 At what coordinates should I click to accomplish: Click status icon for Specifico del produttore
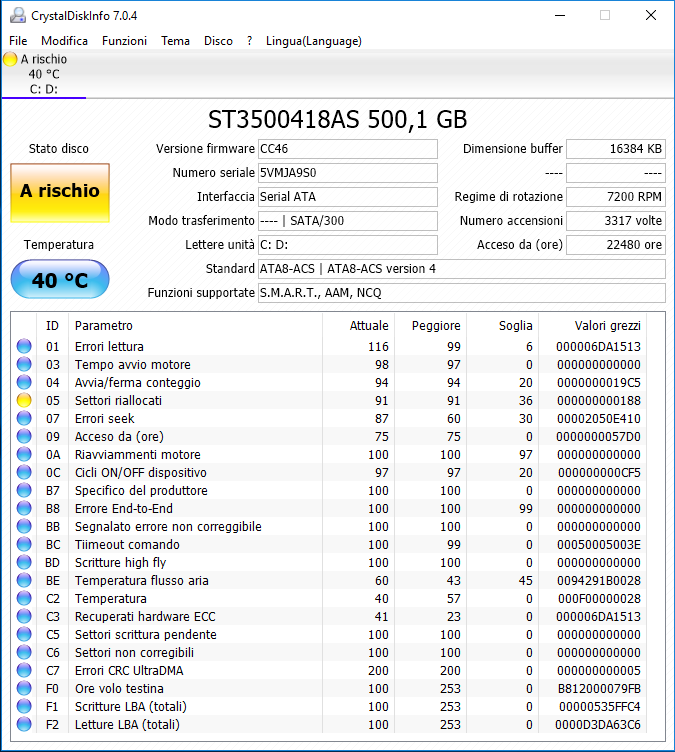click(x=24, y=490)
